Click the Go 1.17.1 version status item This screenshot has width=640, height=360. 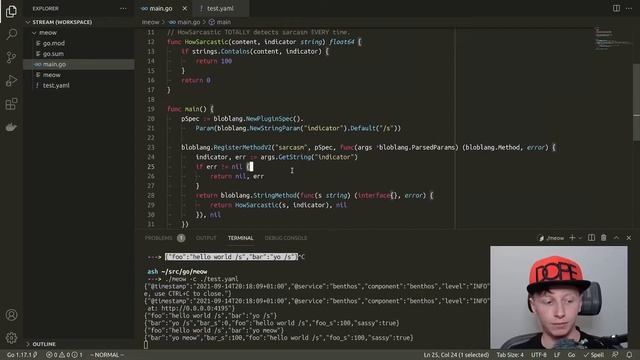pos(22,355)
